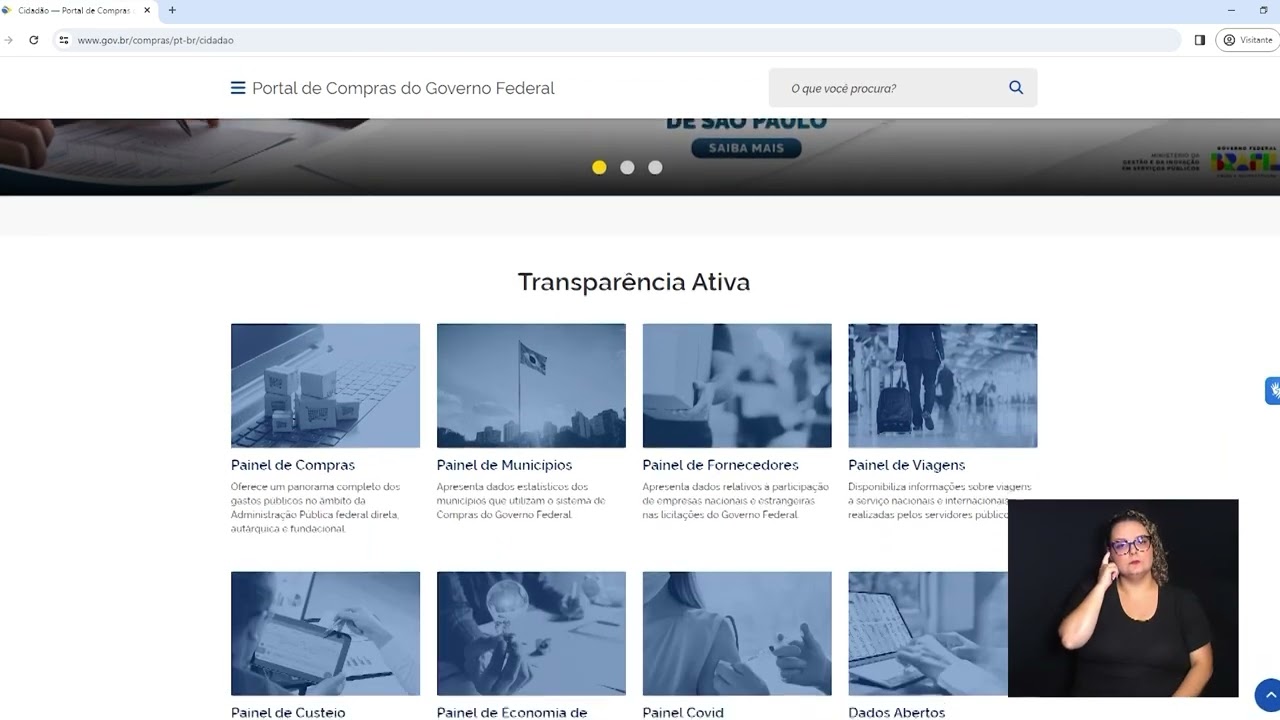The width and height of the screenshot is (1280, 720).
Task: Click the VLibras accessibility hand icon
Action: (x=1273, y=390)
